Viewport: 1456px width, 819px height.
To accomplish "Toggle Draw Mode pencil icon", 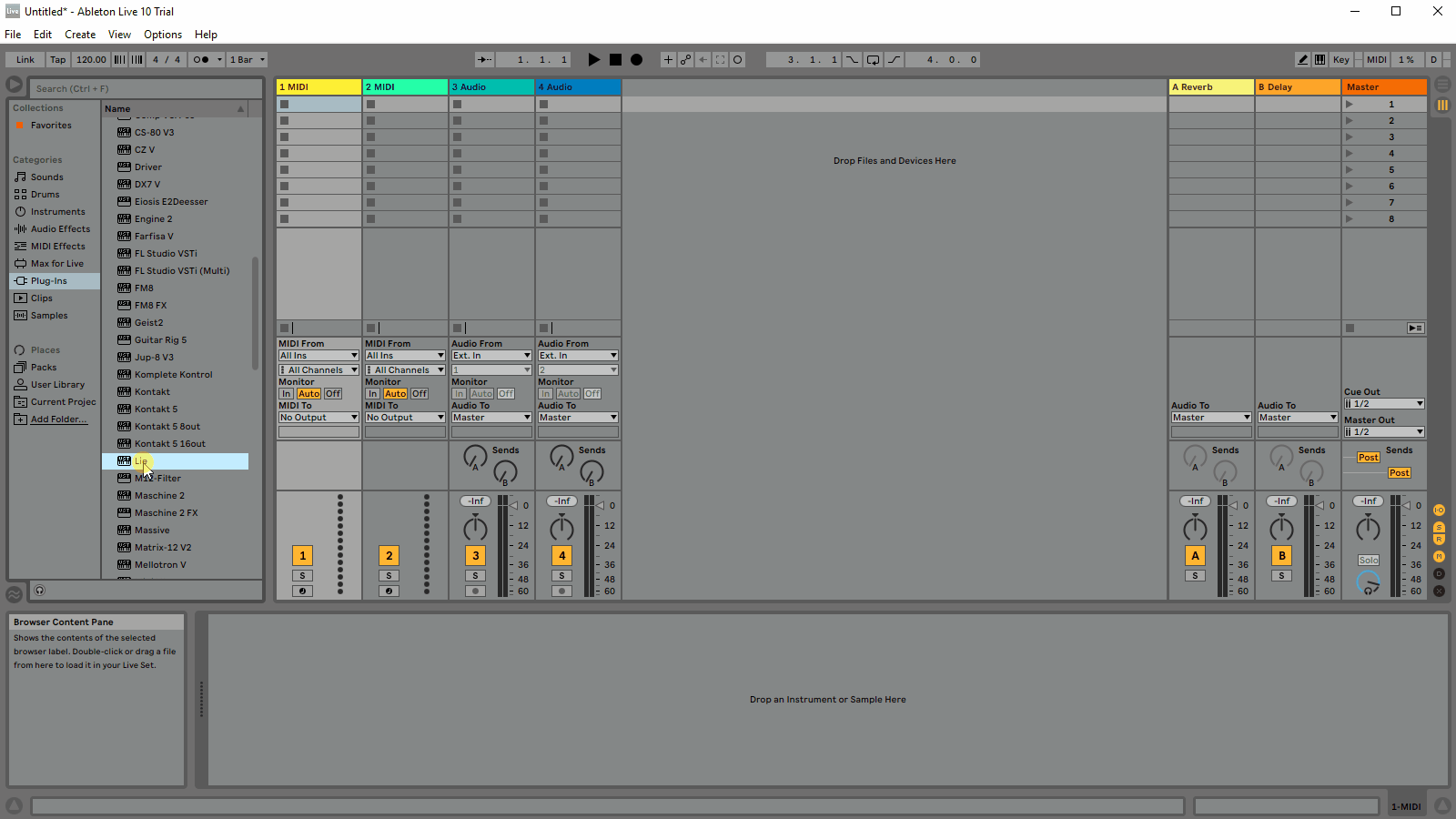I will point(1303,60).
